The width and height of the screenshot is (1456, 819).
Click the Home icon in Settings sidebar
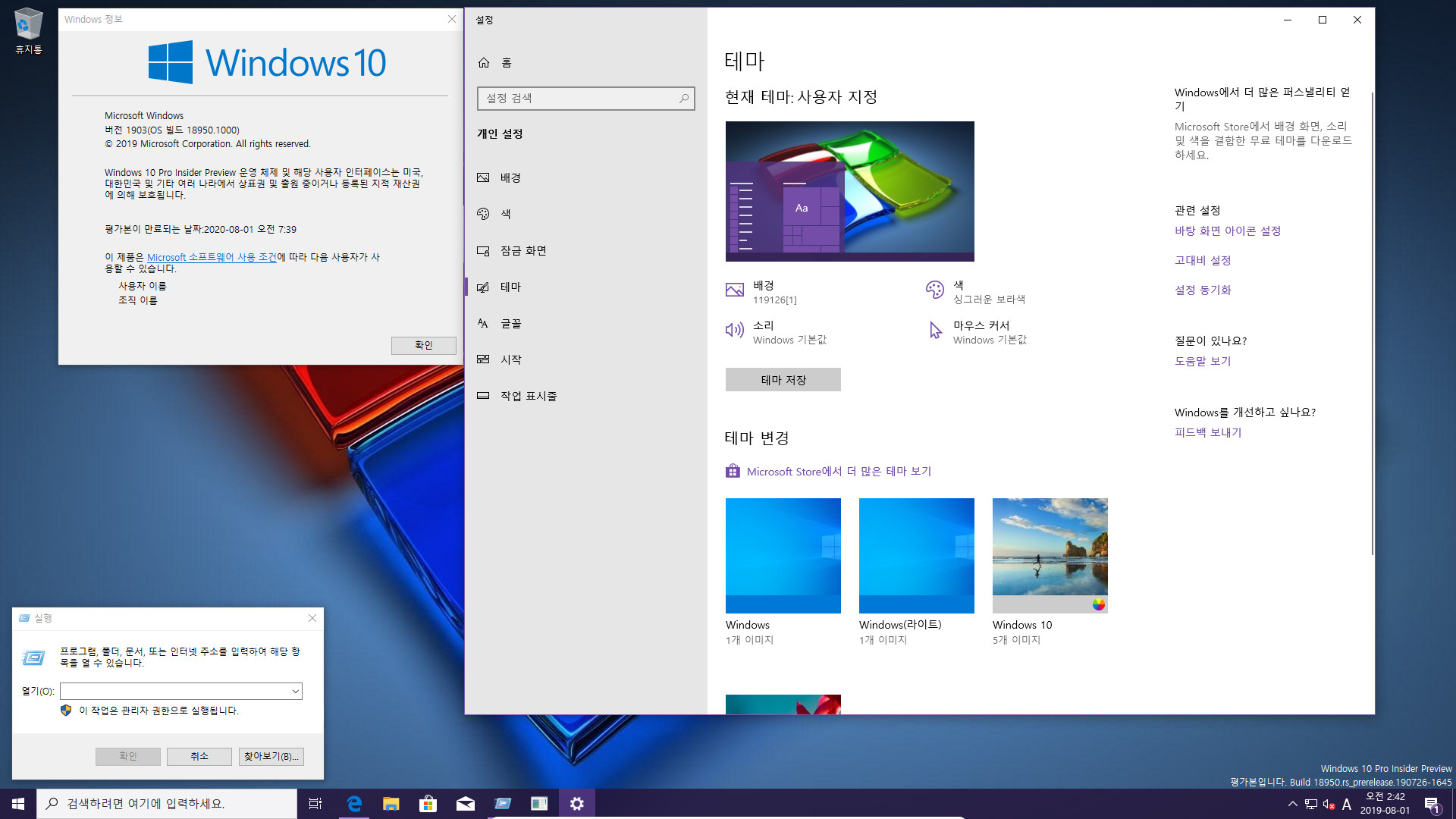tap(484, 62)
